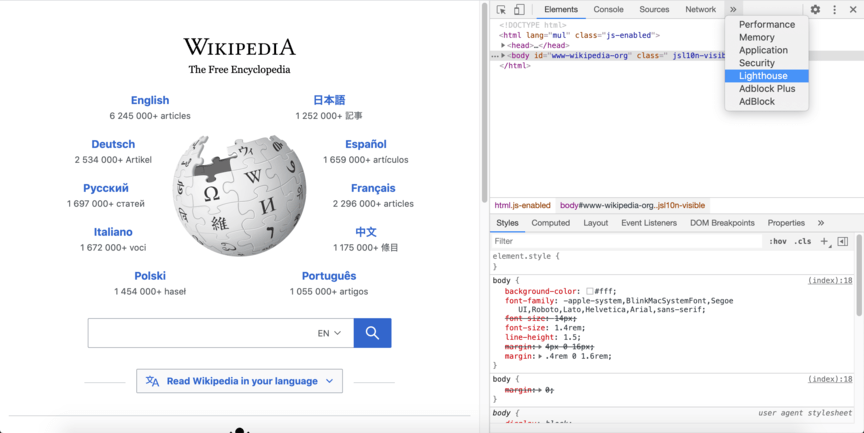This screenshot has height=433, width=864.
Task: Open the Computed pane tab
Action: (x=550, y=223)
